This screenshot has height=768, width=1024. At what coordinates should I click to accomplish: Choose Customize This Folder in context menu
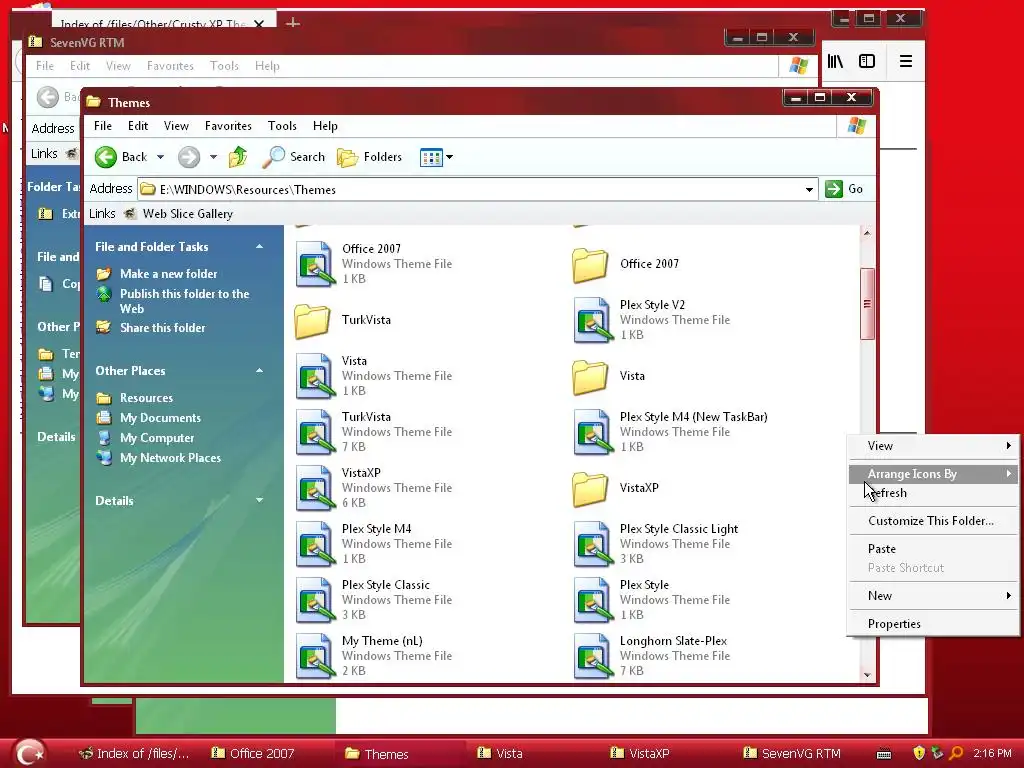point(933,520)
